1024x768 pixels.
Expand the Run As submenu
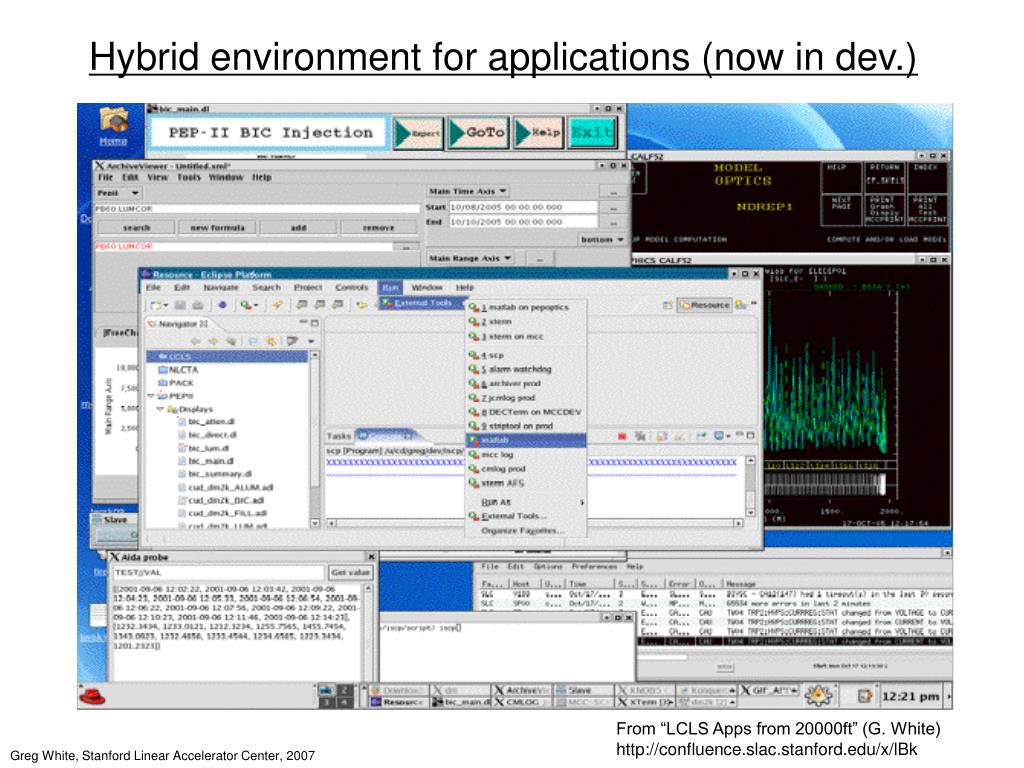(x=526, y=502)
